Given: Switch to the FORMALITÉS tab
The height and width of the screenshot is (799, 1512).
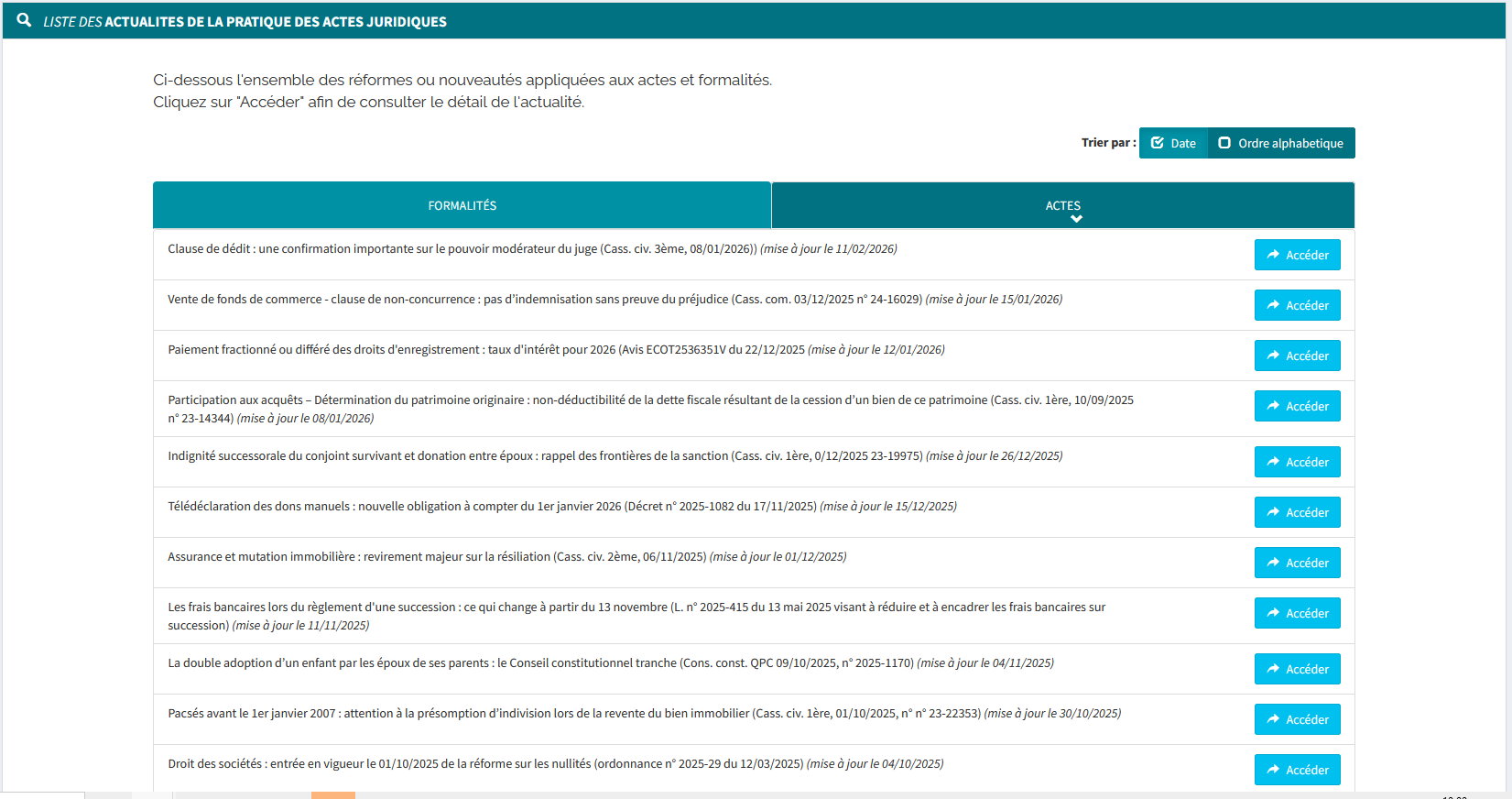Looking at the screenshot, I should 462,205.
